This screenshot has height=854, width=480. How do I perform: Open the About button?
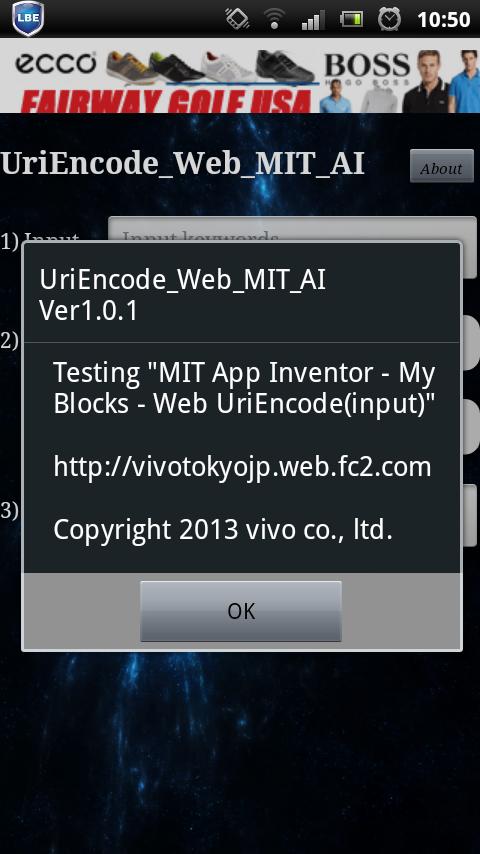click(441, 166)
